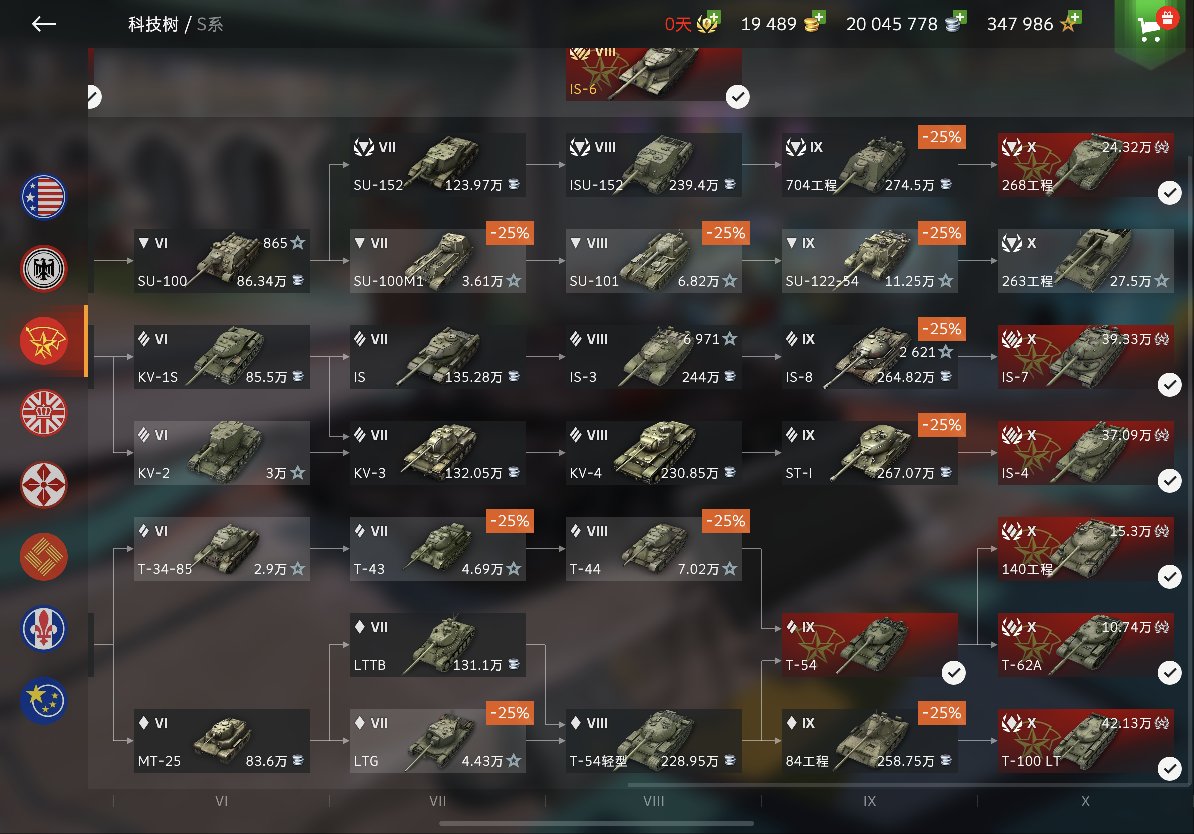Toggle the checkmark on IS-7 tank

pos(1170,385)
